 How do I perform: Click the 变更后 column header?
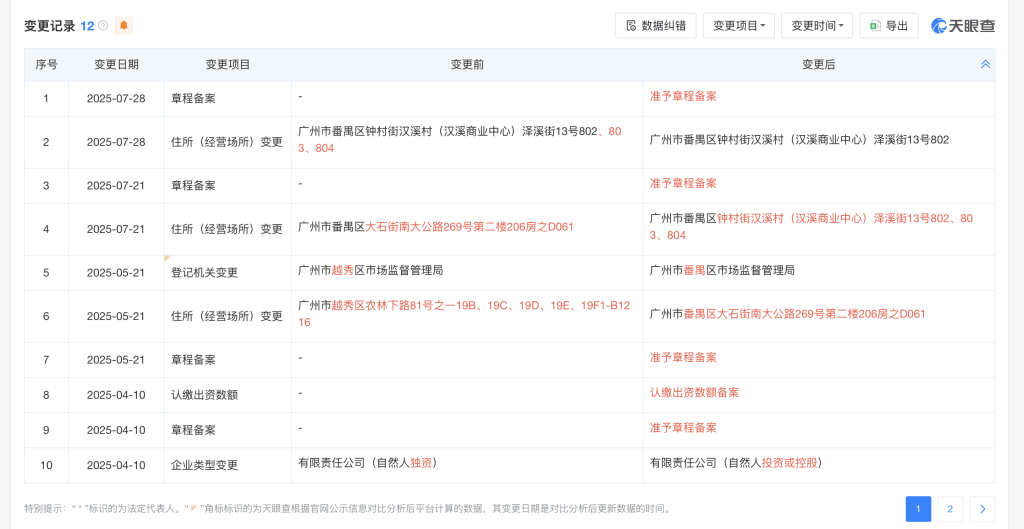pyautogui.click(x=818, y=64)
